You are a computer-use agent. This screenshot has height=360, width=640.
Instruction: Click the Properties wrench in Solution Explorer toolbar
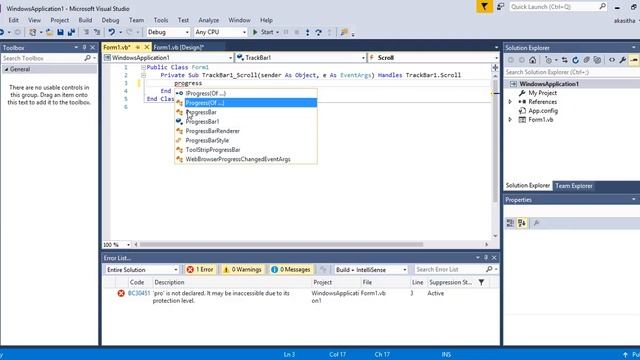(623, 60)
